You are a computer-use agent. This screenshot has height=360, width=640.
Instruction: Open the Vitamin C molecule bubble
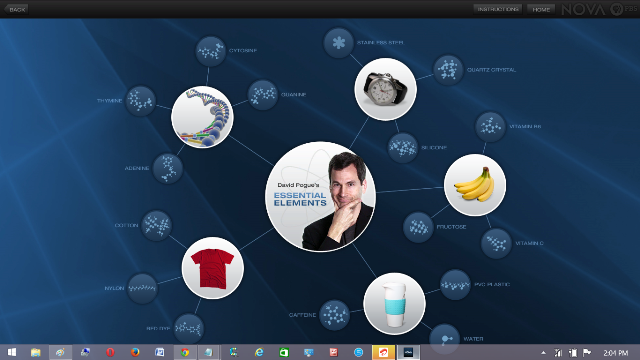pos(496,243)
